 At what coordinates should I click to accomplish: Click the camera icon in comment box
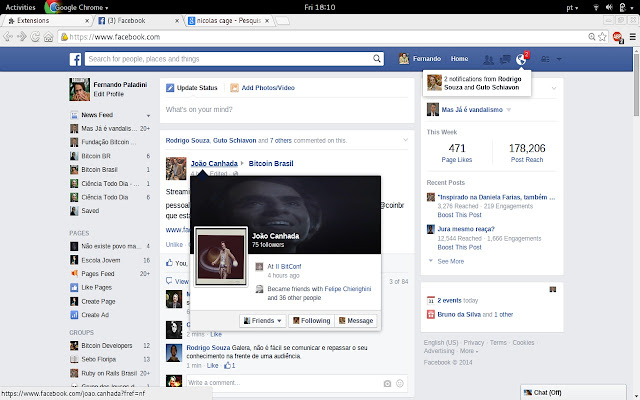tap(387, 383)
